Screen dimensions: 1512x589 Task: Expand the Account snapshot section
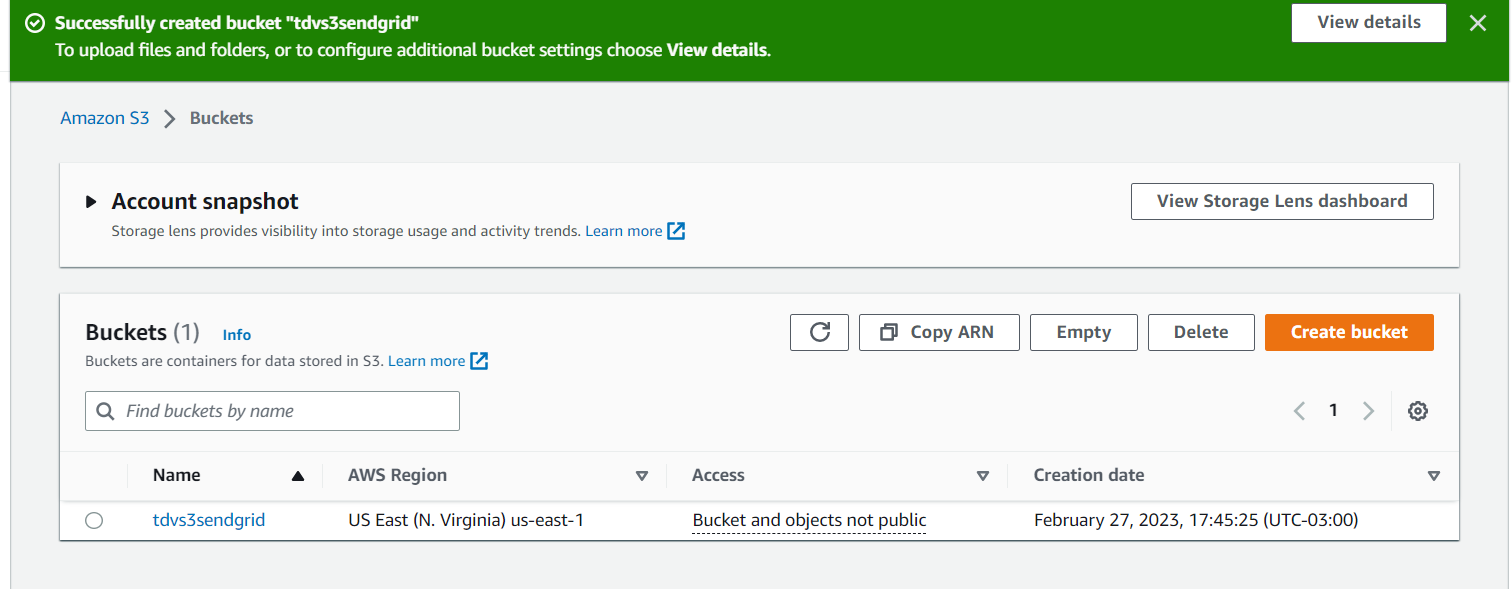[91, 202]
